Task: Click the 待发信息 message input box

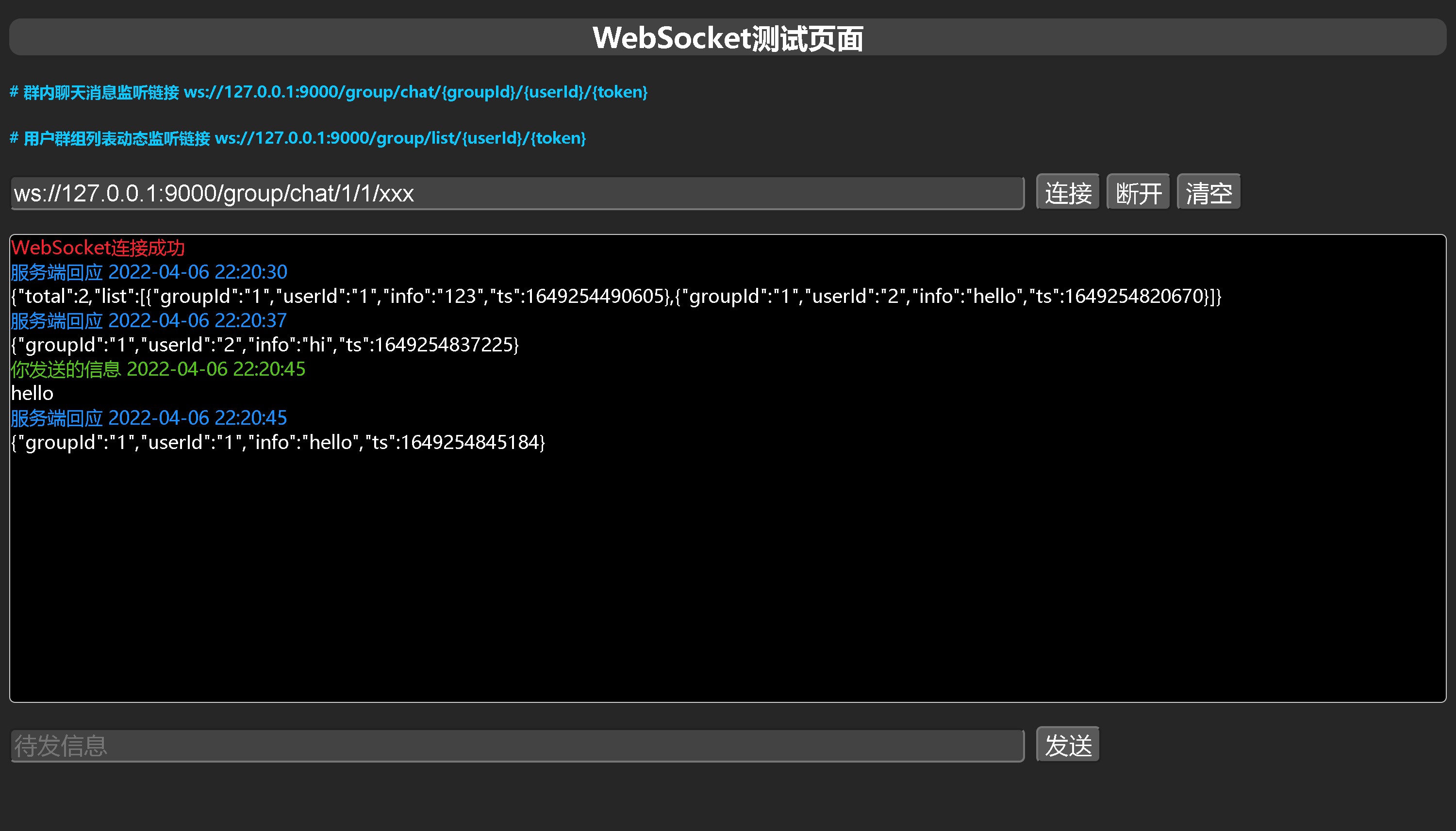Action: click(x=517, y=746)
